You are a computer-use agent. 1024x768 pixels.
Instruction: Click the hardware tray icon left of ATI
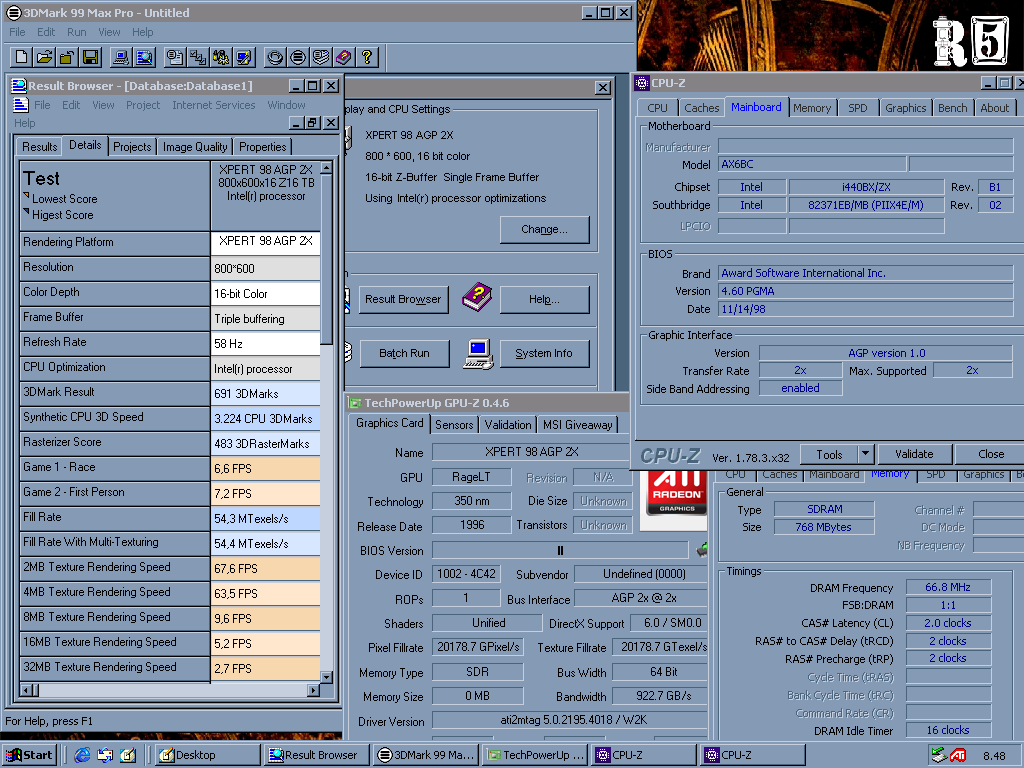click(940, 755)
